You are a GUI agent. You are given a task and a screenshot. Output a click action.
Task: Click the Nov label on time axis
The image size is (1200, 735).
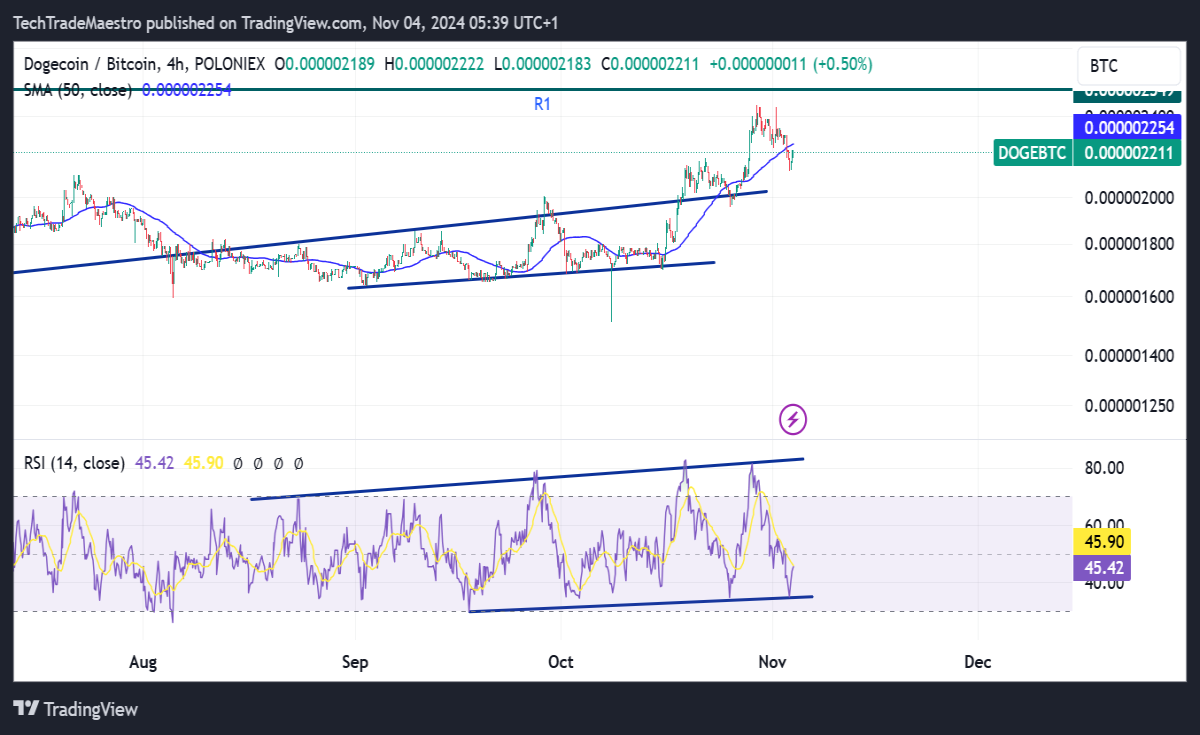(x=772, y=662)
